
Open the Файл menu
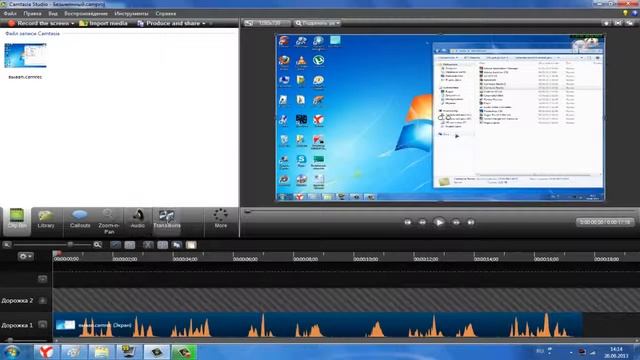click(x=10, y=13)
